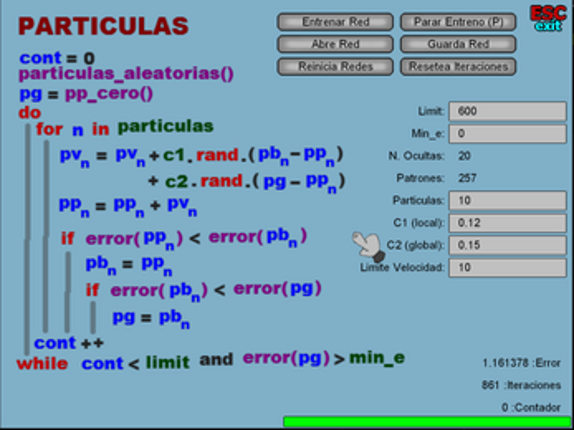Screen dimensions: 574x430
Task: Click the Patrones value 257
Action: (467, 178)
